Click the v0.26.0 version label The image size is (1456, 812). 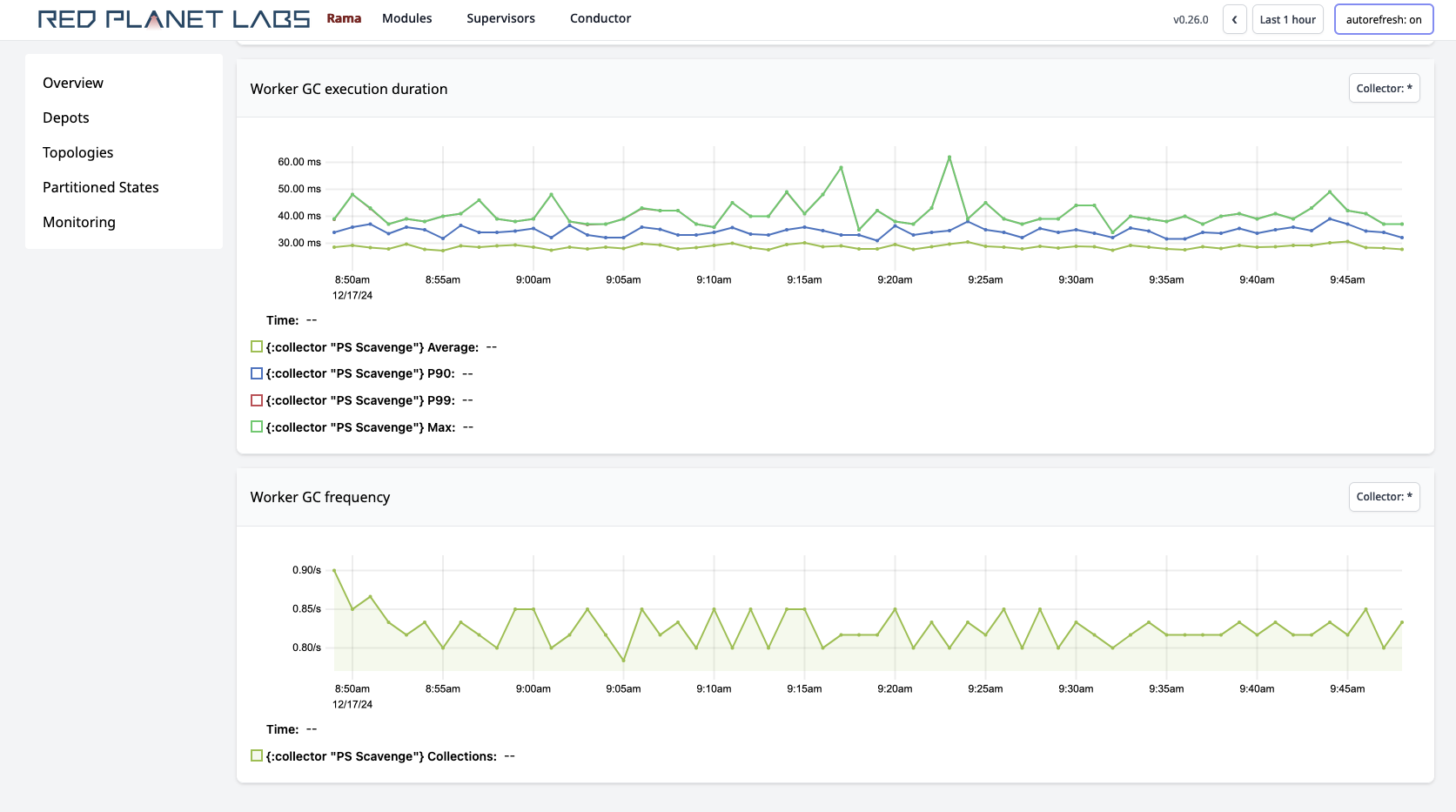(1191, 19)
